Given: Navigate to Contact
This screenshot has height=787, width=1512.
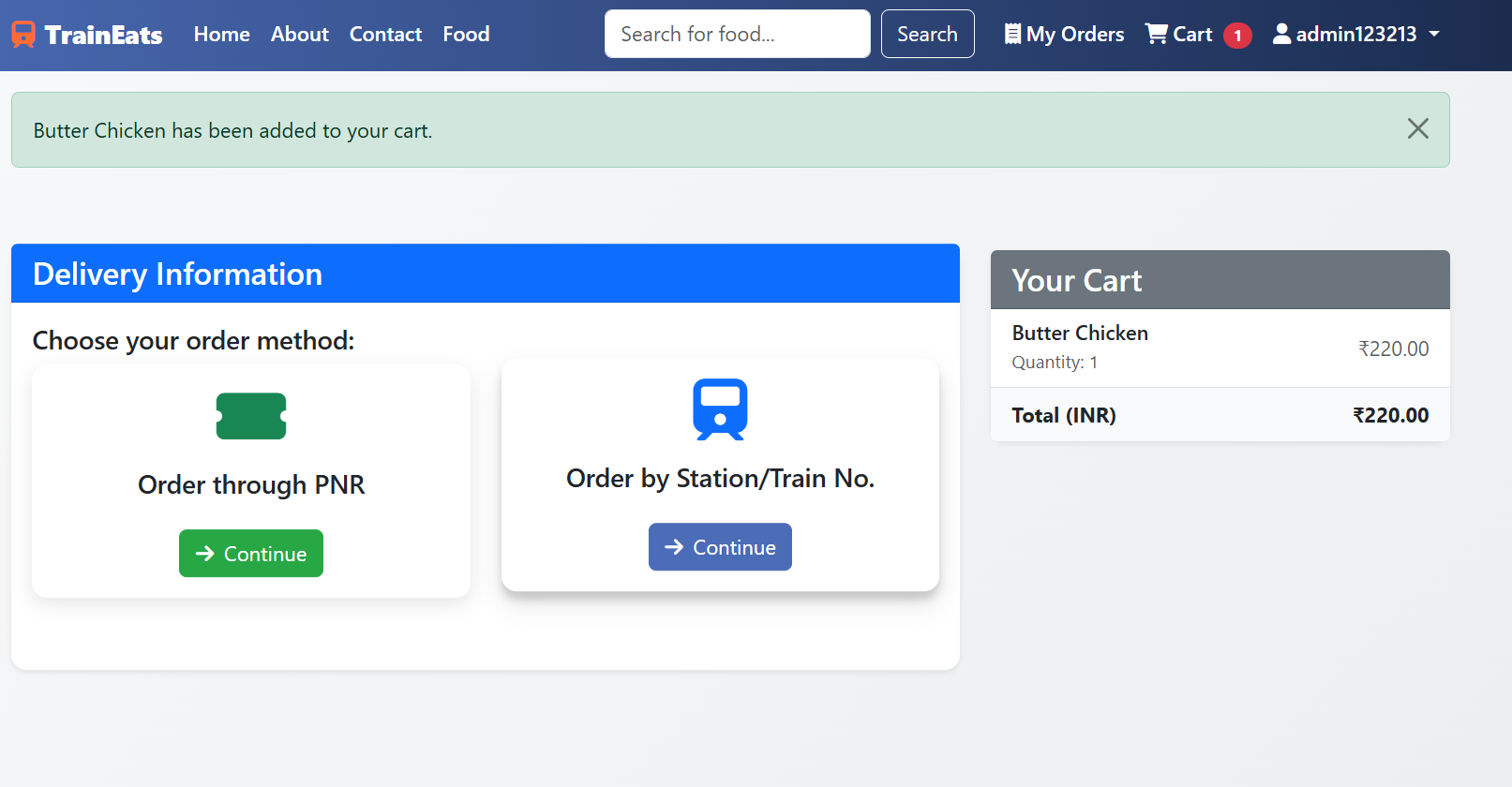Looking at the screenshot, I should [x=385, y=35].
